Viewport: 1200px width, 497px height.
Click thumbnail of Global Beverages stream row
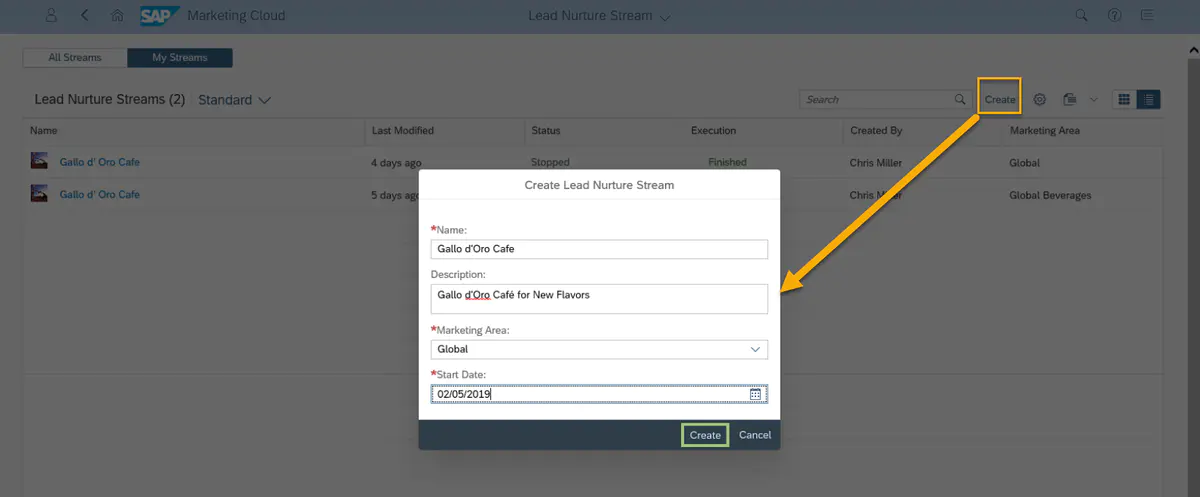tap(40, 194)
